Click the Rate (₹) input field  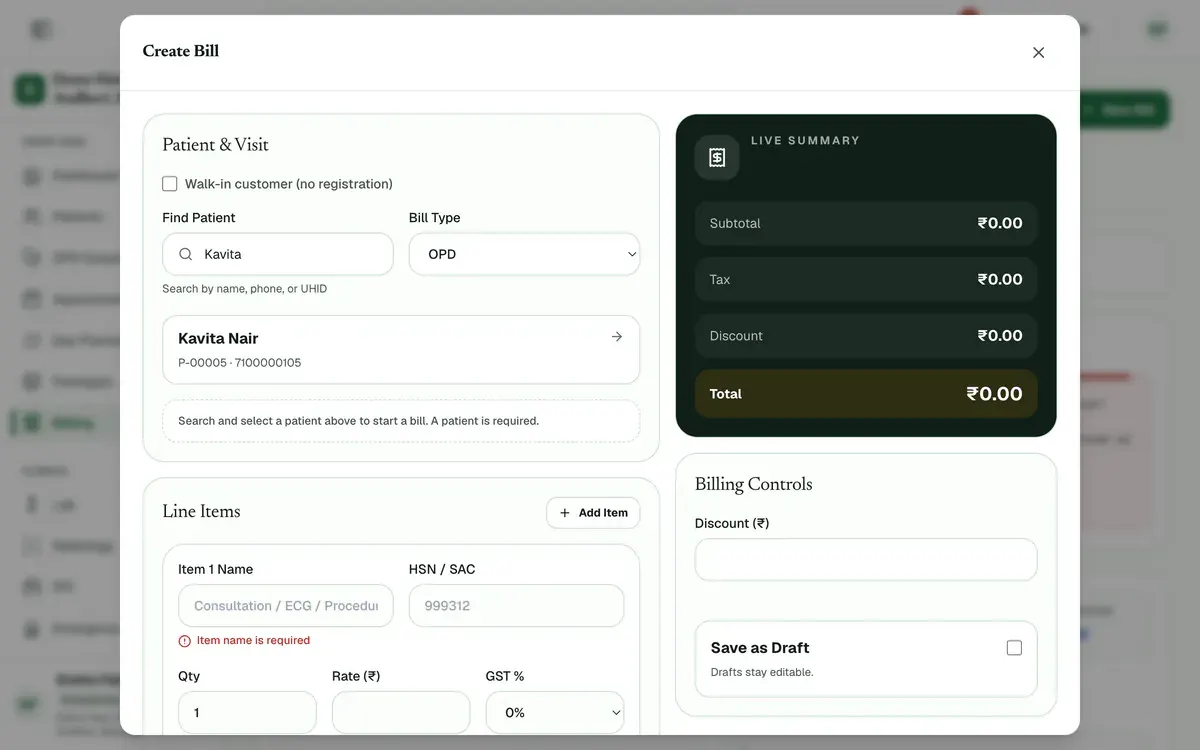click(401, 713)
